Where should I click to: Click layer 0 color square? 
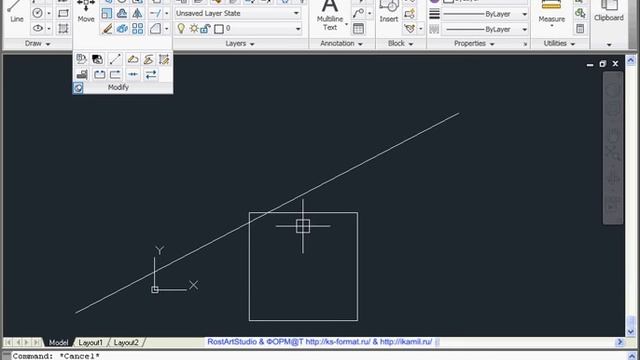coord(219,29)
